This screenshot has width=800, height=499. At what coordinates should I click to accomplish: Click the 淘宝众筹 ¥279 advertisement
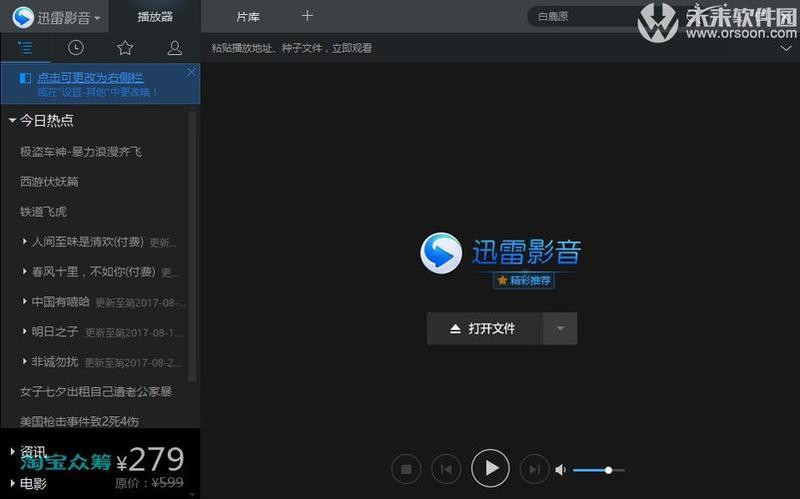[101, 463]
